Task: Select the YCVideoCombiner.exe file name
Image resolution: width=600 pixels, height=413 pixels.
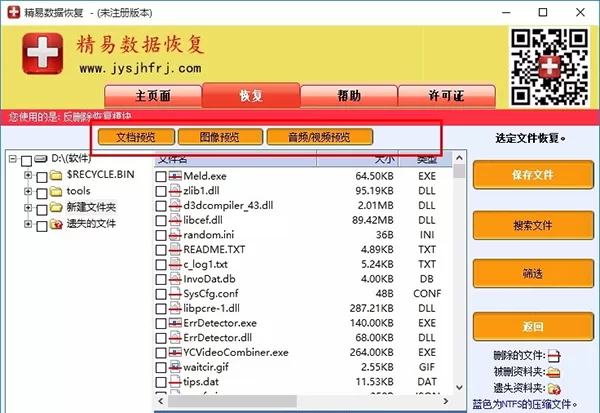Action: click(x=236, y=353)
